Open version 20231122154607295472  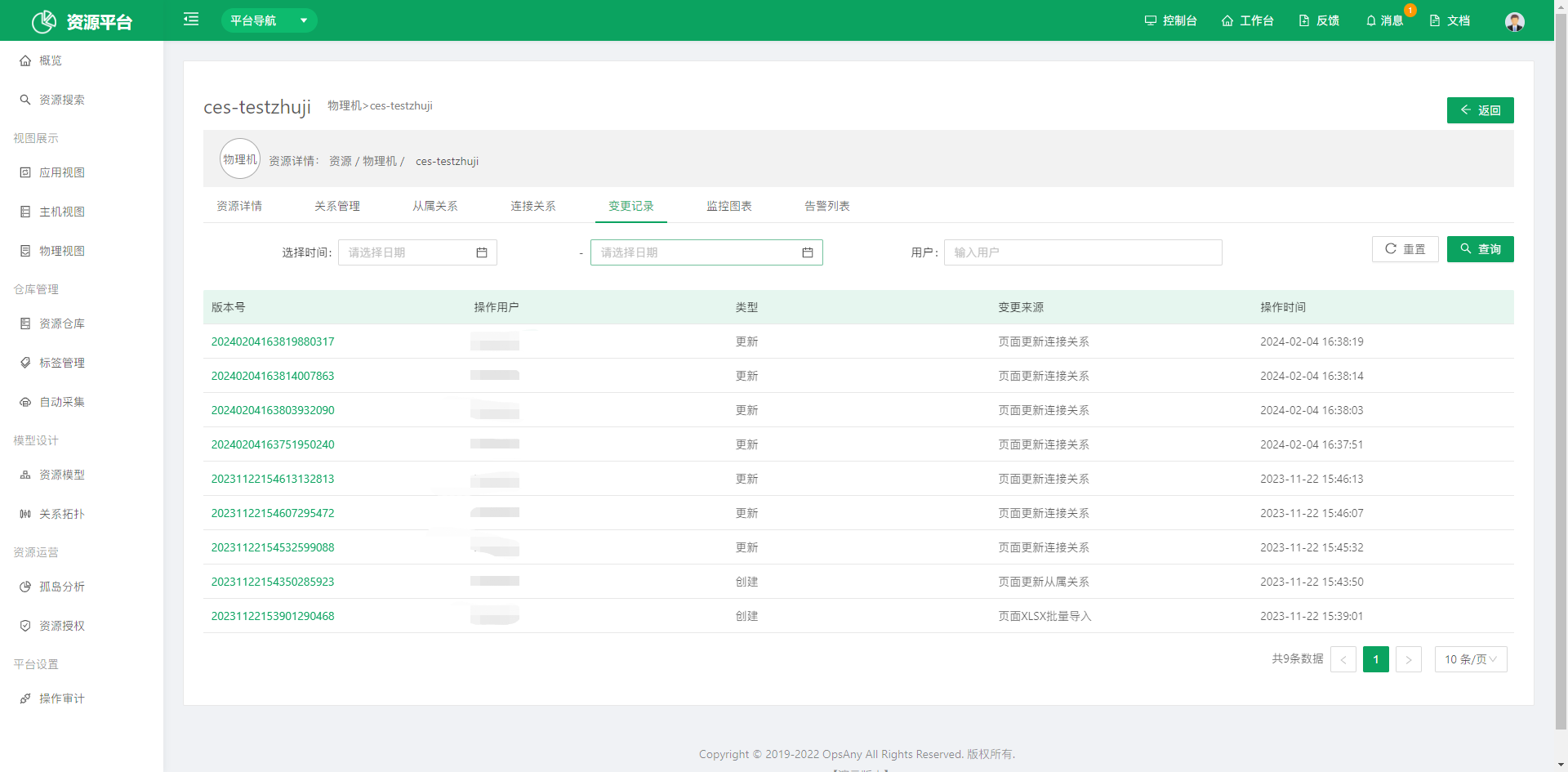tap(273, 513)
